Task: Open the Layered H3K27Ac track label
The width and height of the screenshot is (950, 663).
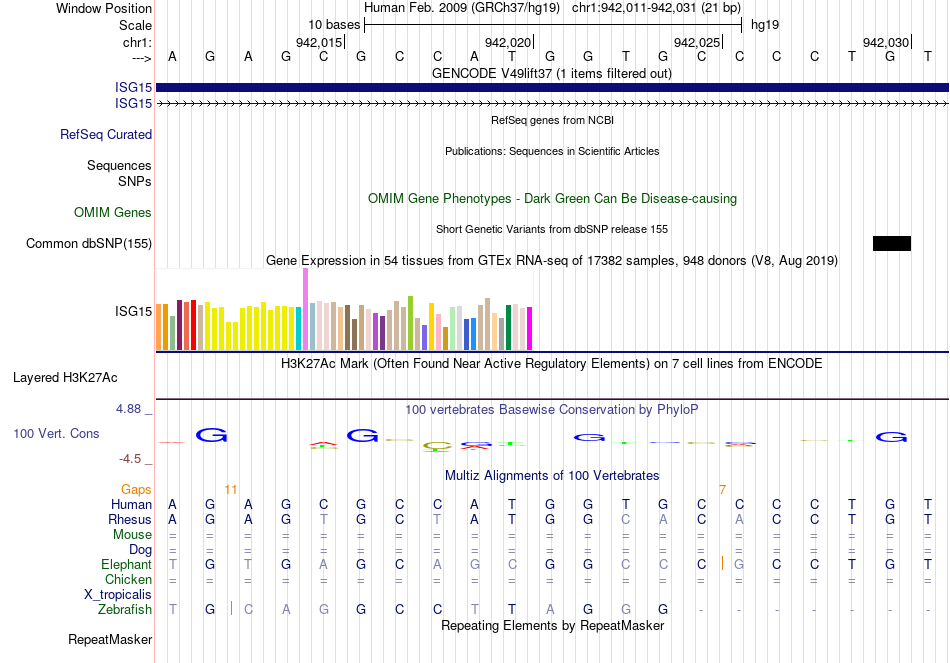Action: point(65,378)
